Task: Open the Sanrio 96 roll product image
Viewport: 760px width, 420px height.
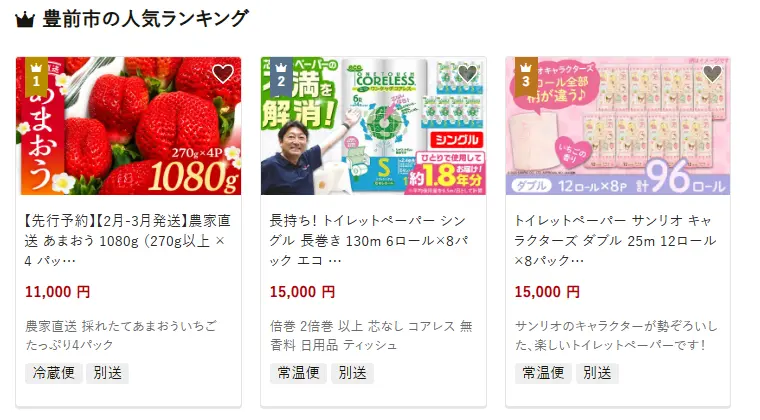Action: click(x=618, y=126)
